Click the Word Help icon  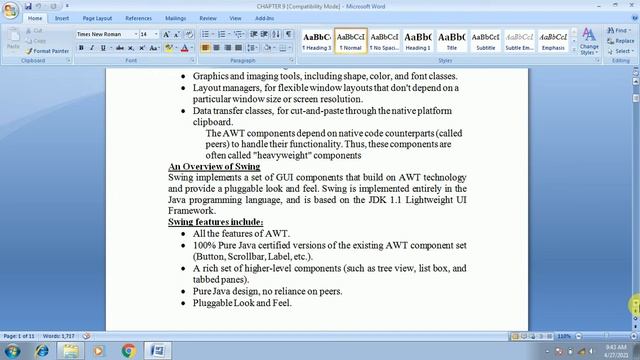[x=634, y=18]
